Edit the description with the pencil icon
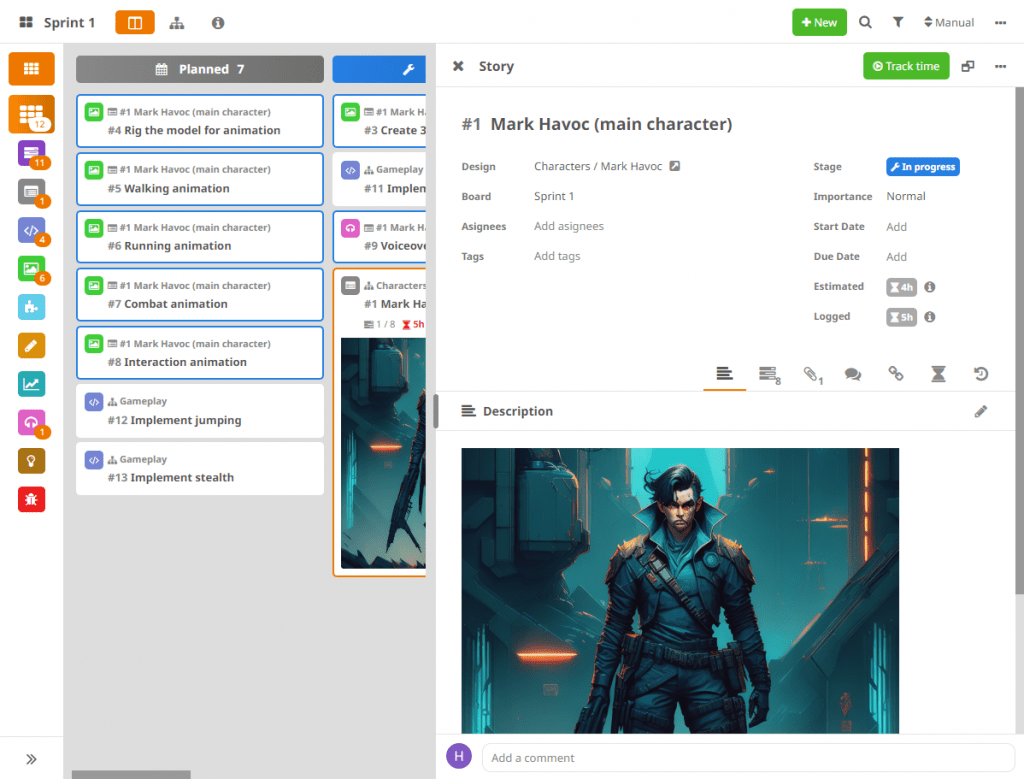Image resolution: width=1024 pixels, height=779 pixels. (x=981, y=411)
